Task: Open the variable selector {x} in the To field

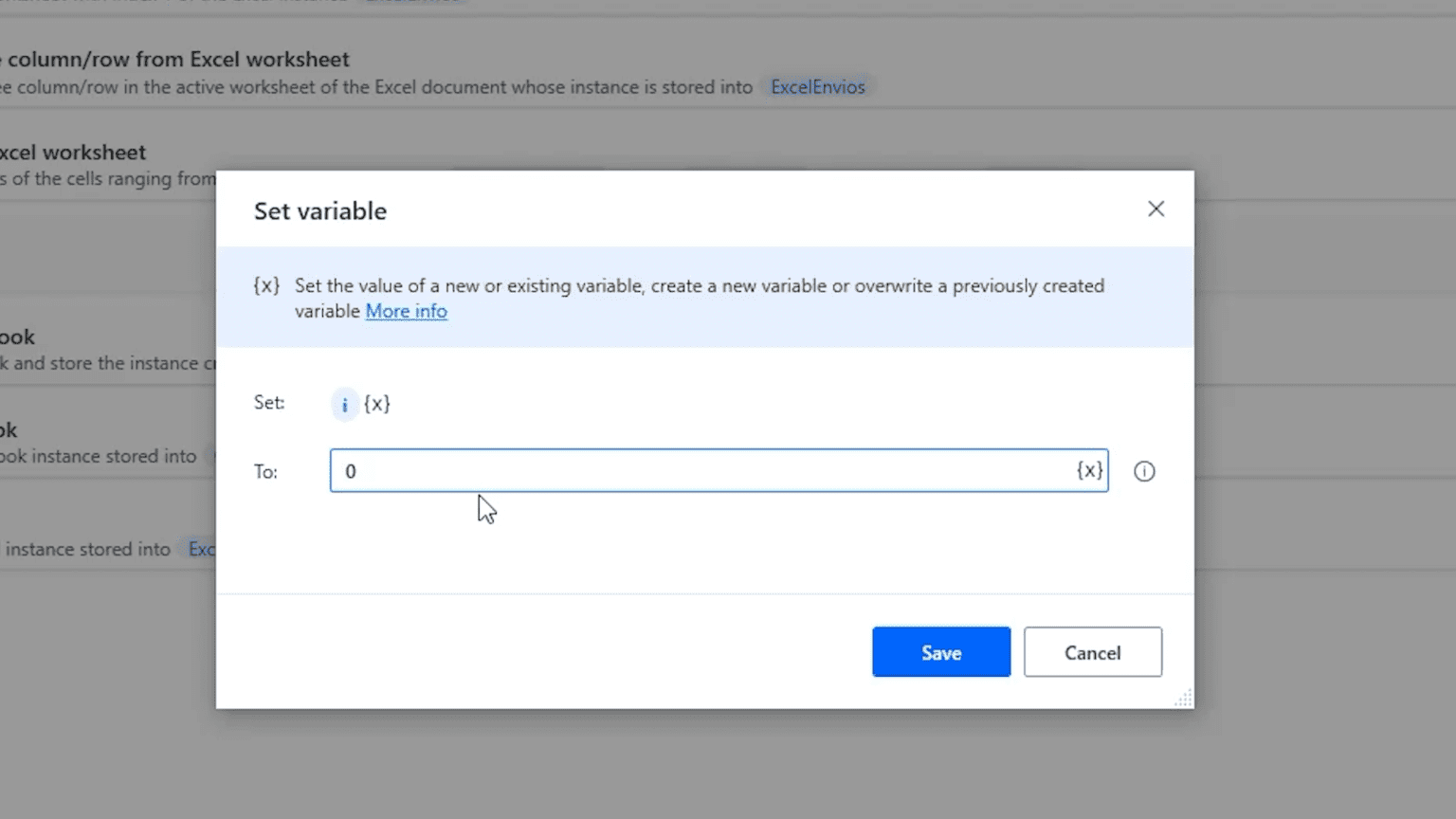Action: tap(1088, 470)
